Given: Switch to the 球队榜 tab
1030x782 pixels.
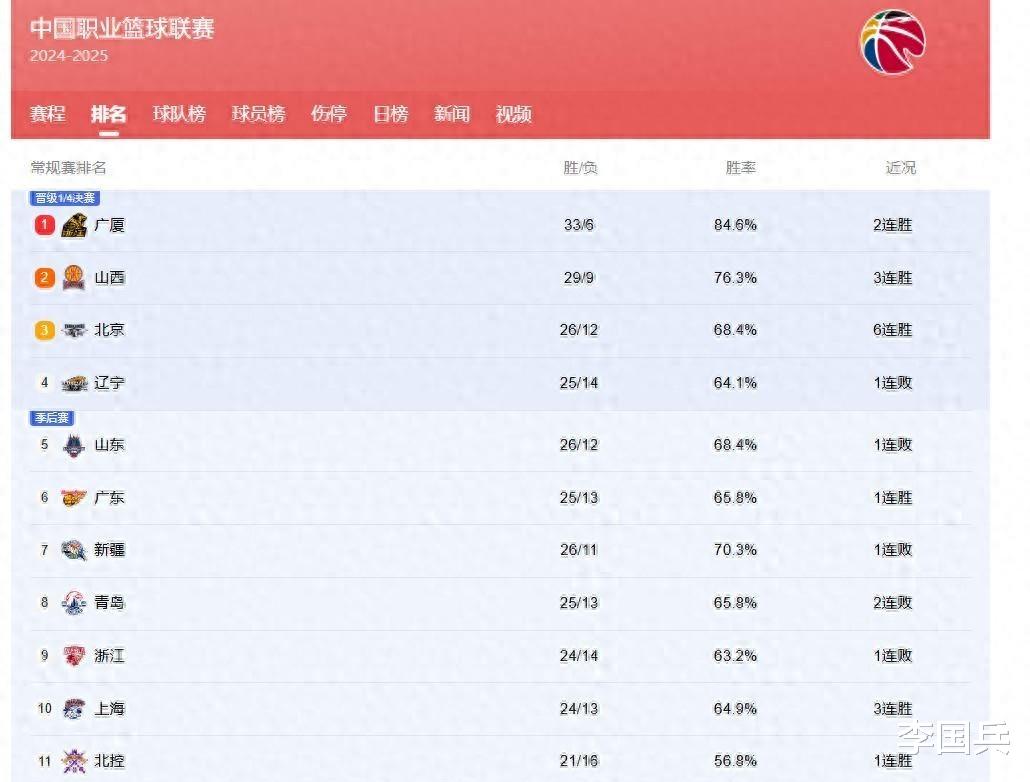Looking at the screenshot, I should coord(179,114).
